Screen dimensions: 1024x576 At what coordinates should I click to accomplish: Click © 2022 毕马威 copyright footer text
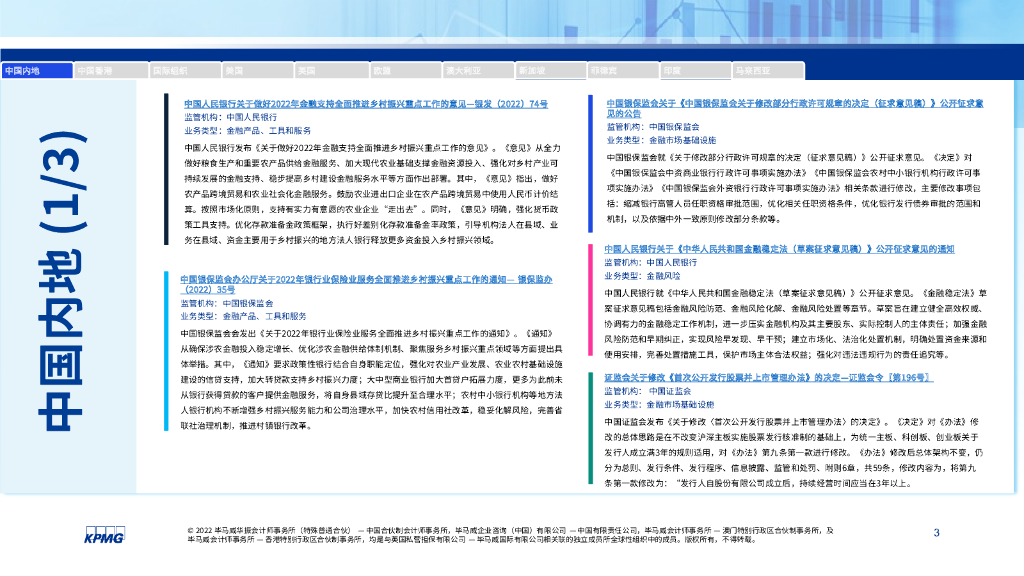[x=510, y=535]
